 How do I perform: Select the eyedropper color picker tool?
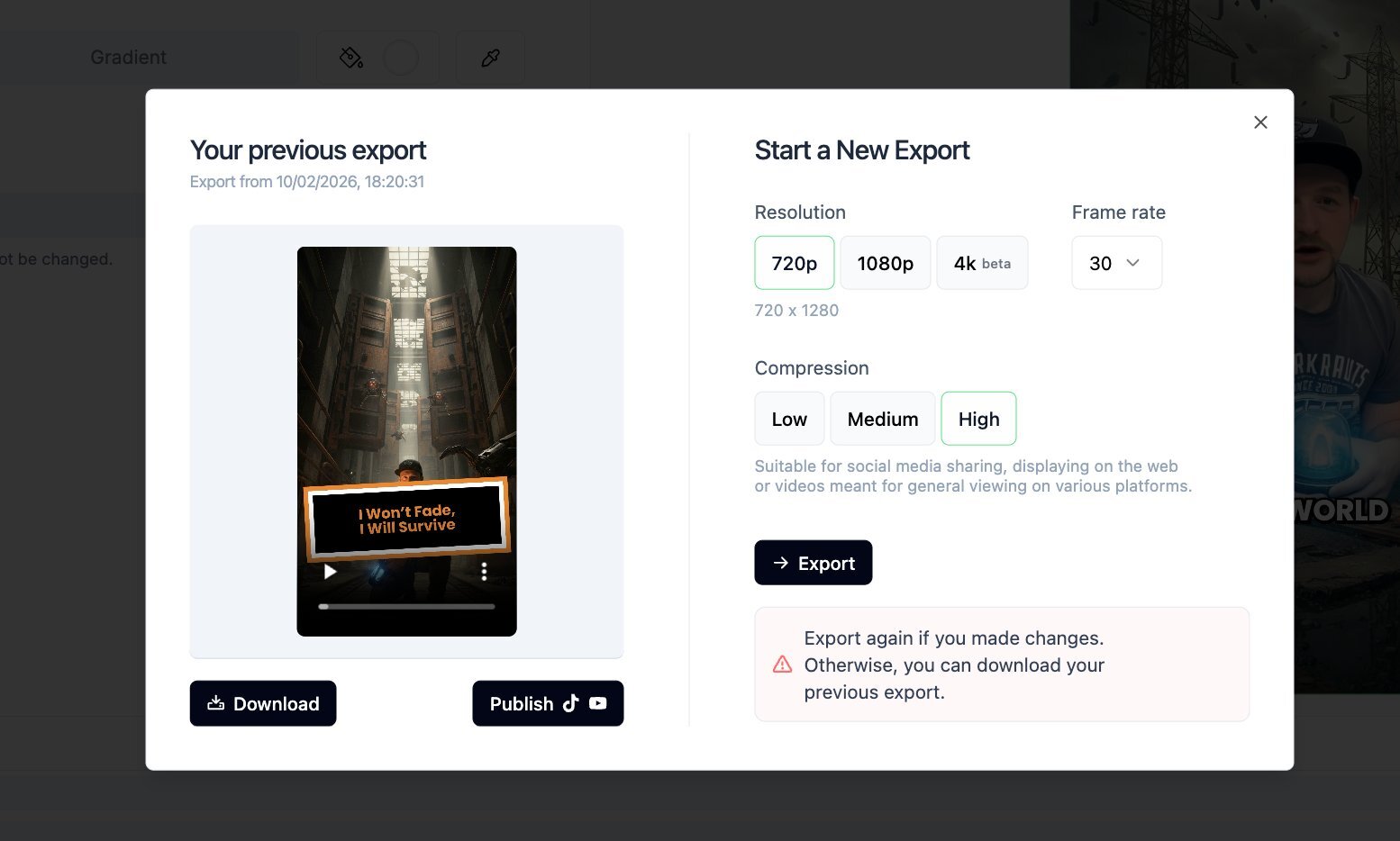tap(490, 58)
